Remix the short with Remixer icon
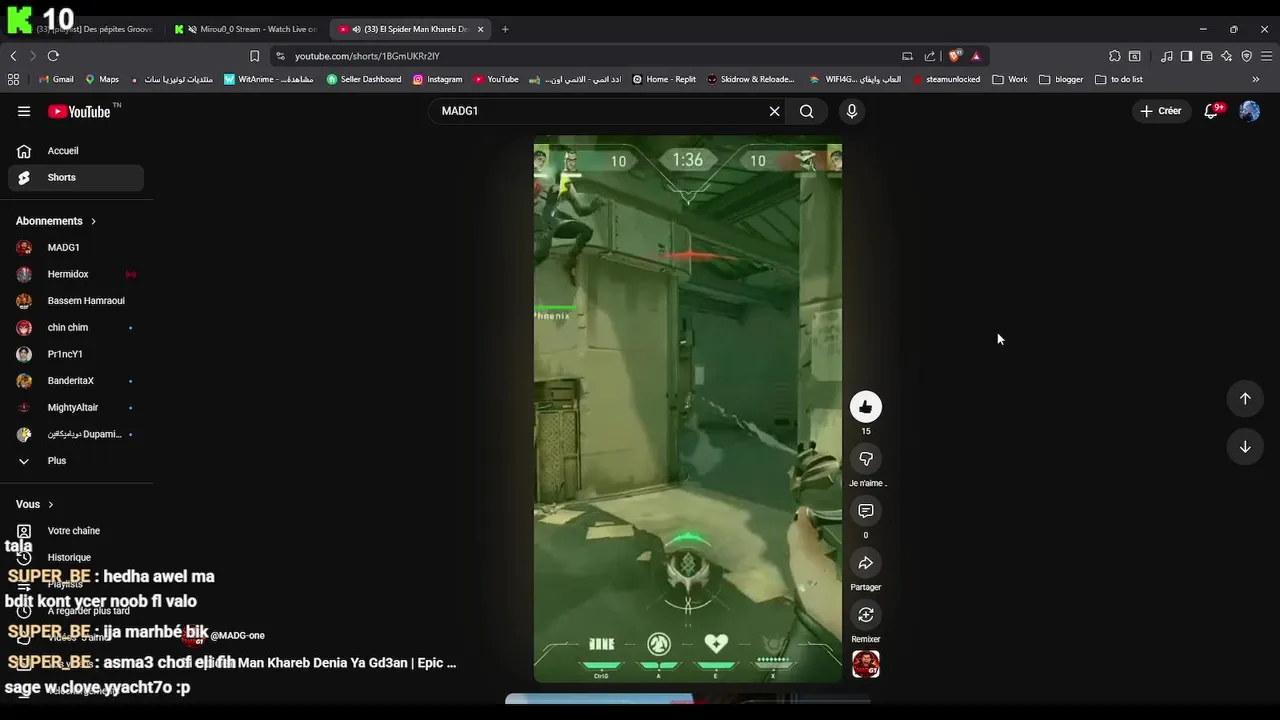 (866, 615)
